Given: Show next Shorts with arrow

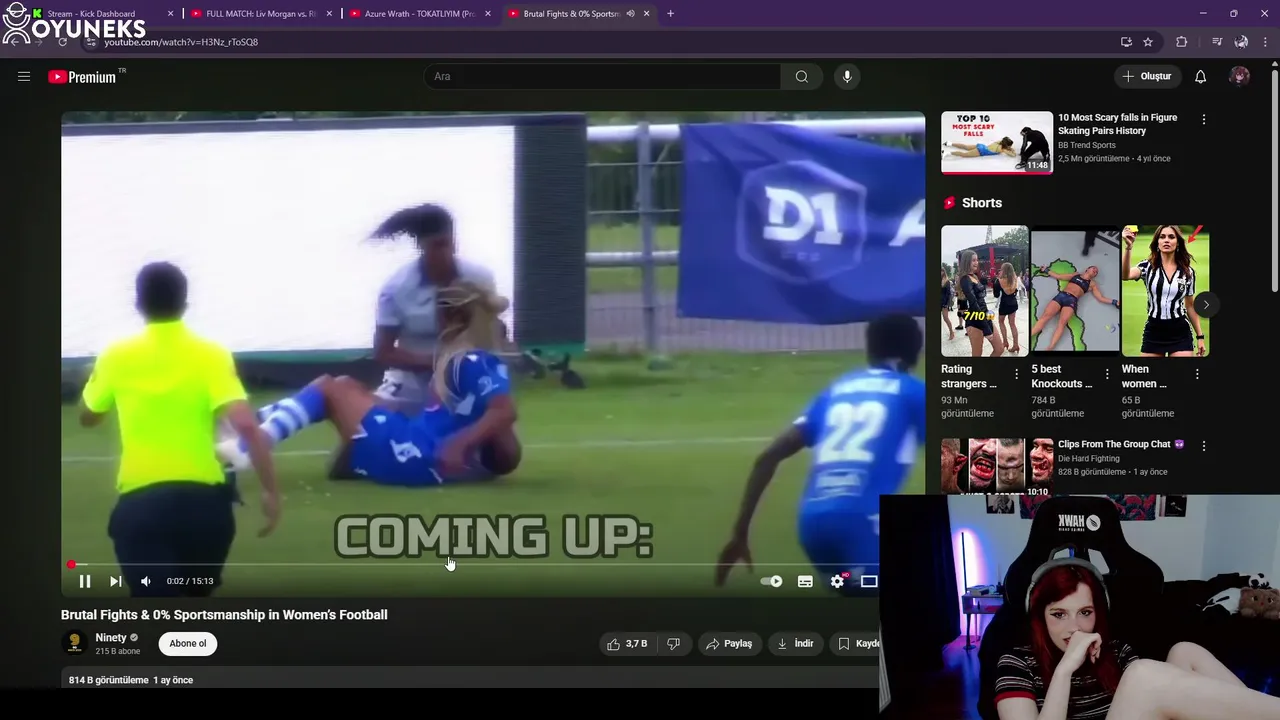Looking at the screenshot, I should coord(1206,304).
